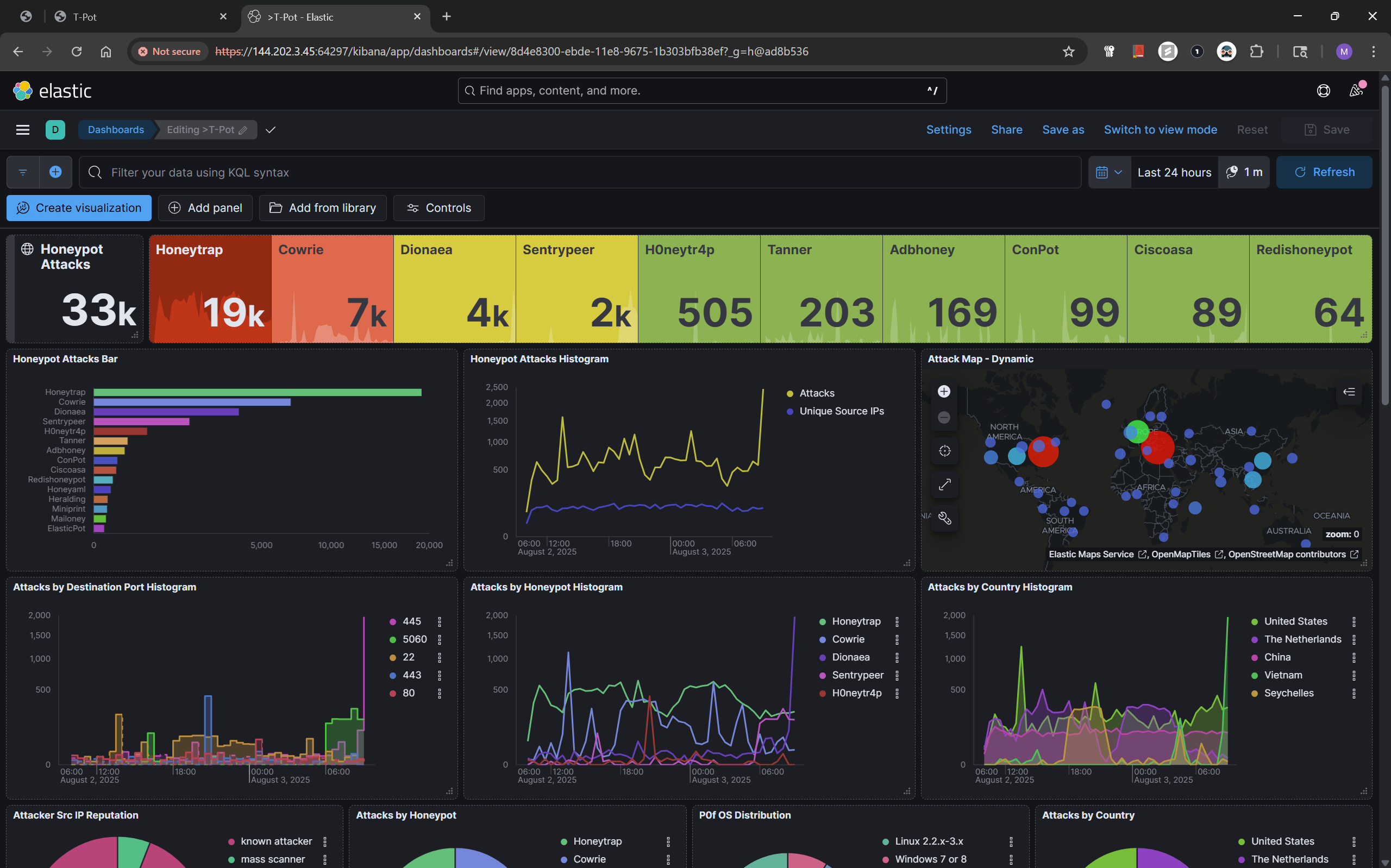Open the Share menu
This screenshot has height=868, width=1391.
1006,130
